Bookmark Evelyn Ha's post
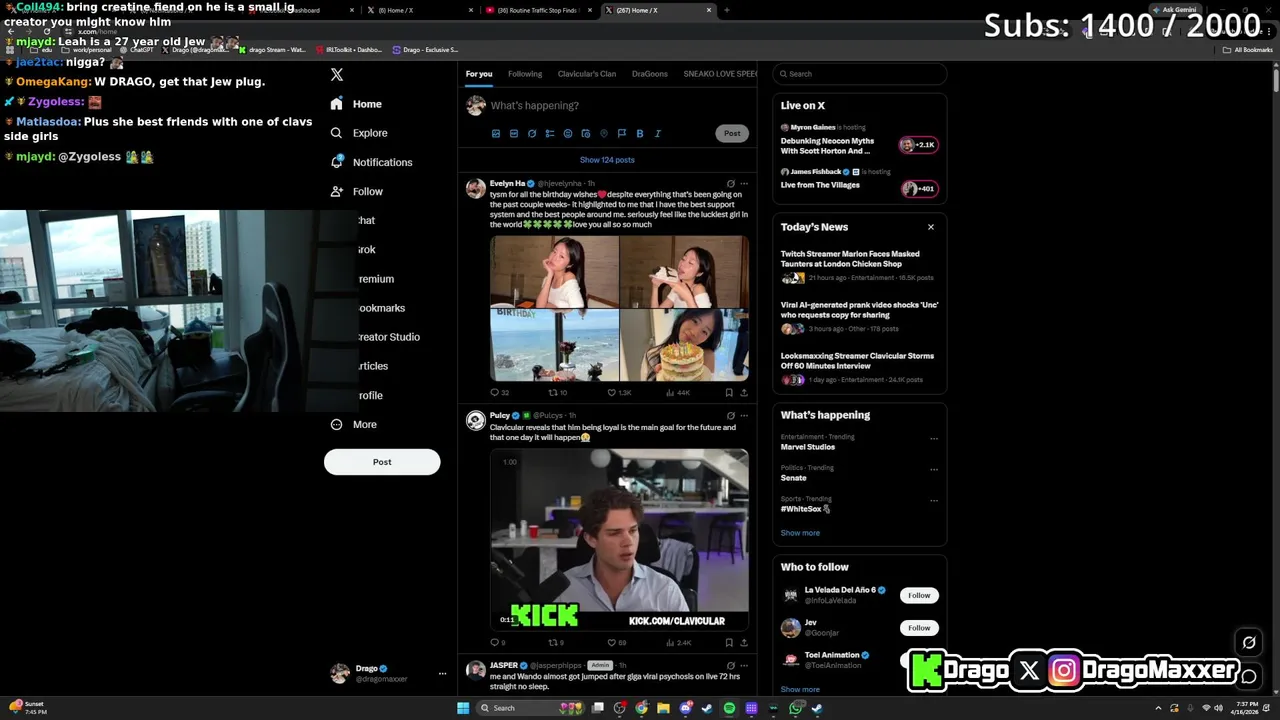1280x720 pixels. [729, 393]
